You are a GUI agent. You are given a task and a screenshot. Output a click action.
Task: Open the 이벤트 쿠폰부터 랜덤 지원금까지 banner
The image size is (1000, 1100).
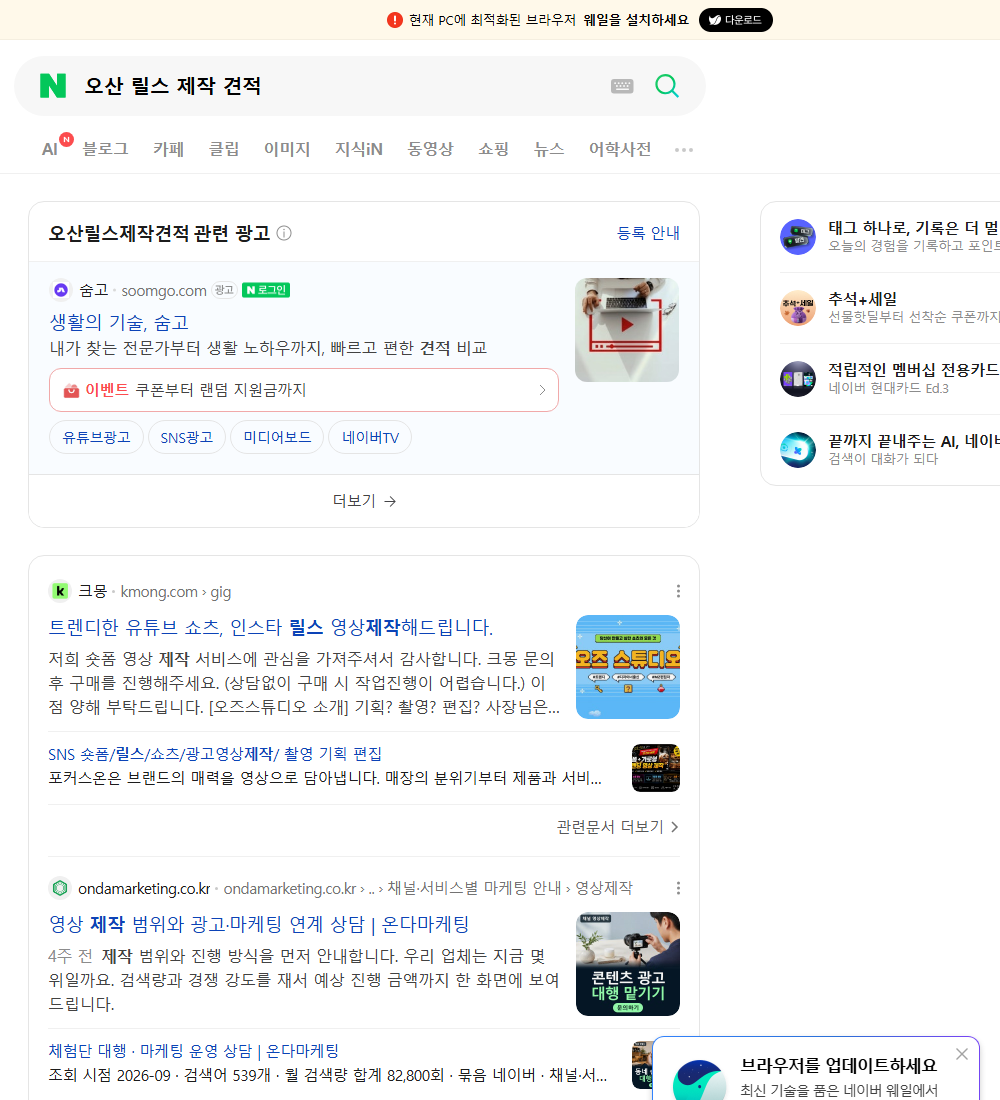(304, 390)
